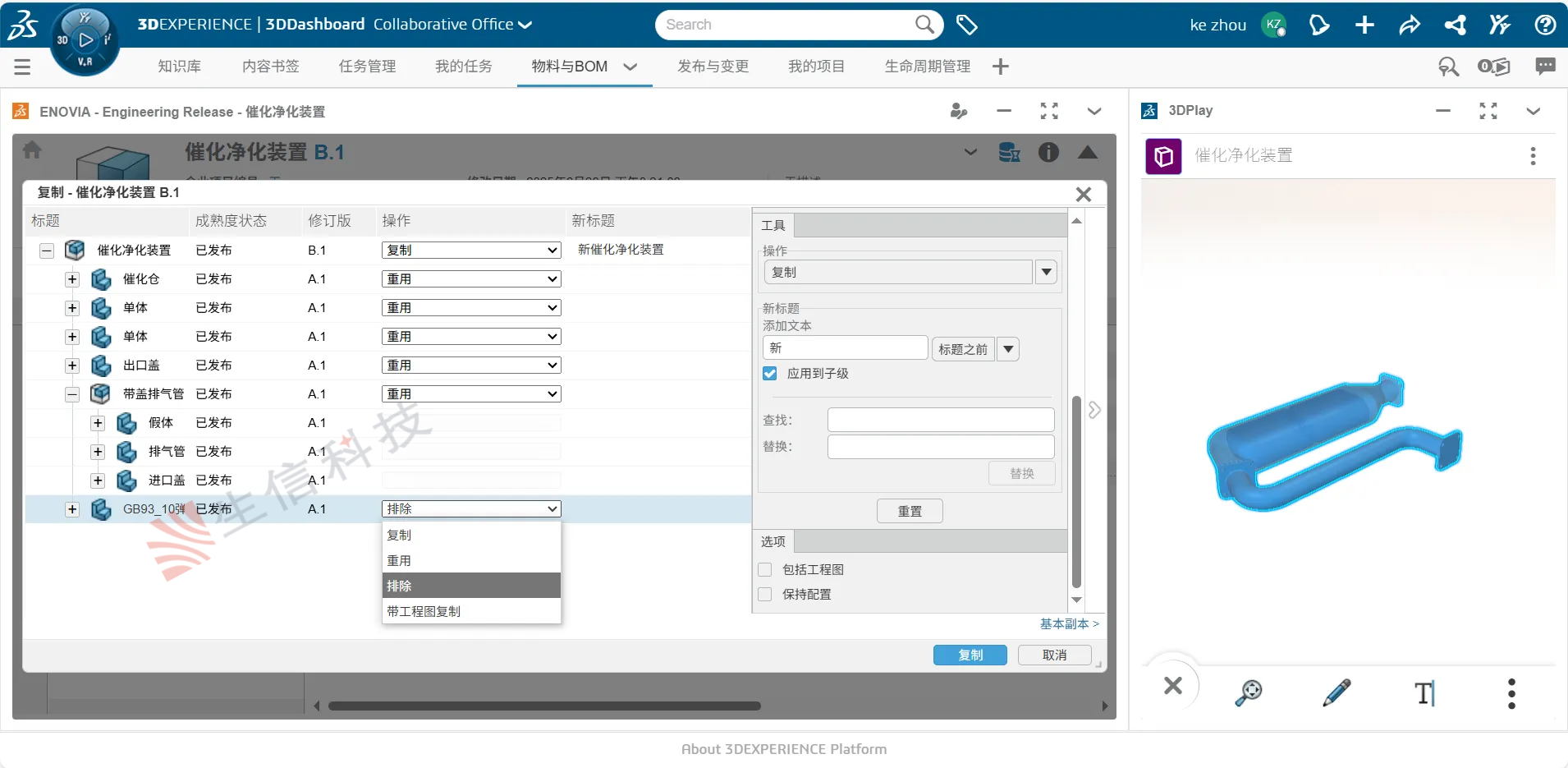
Task: Click the ke zhou user avatar
Action: [x=1273, y=25]
